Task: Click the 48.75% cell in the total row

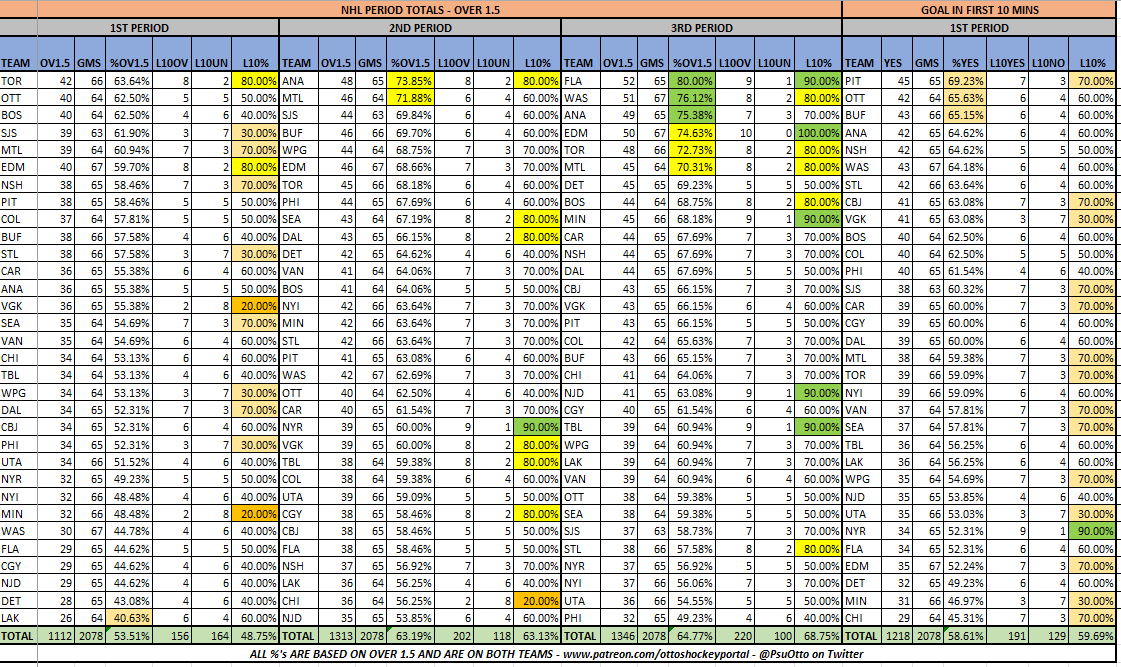Action: [255, 636]
